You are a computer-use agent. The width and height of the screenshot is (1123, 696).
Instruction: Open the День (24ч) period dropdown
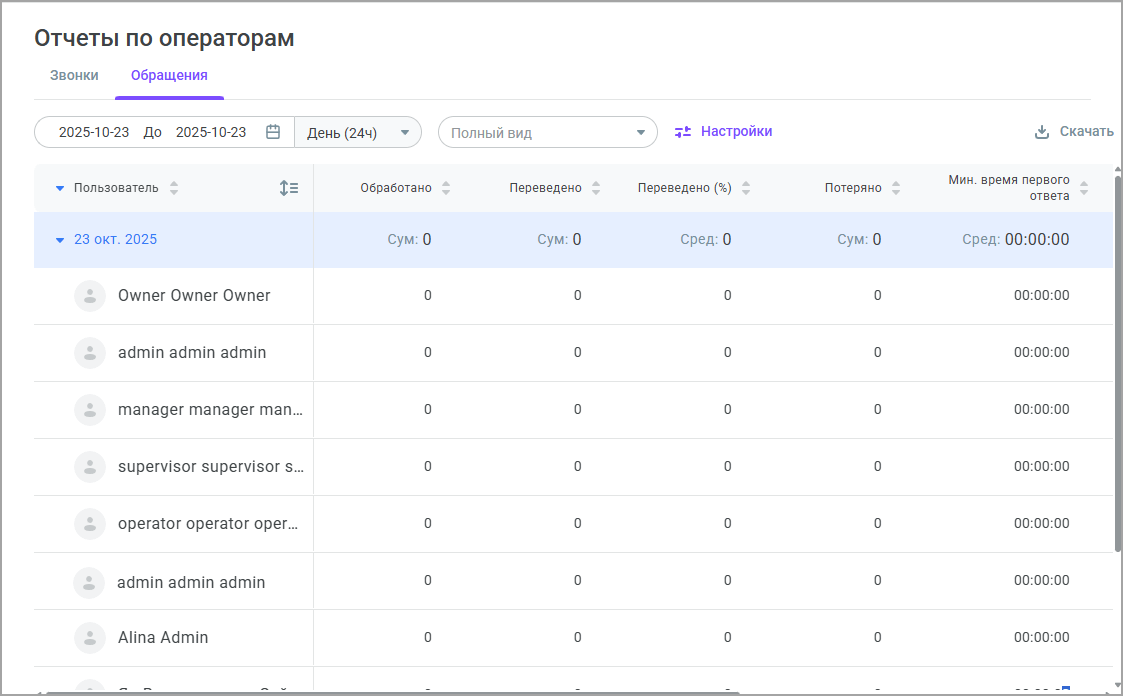pyautogui.click(x=358, y=132)
